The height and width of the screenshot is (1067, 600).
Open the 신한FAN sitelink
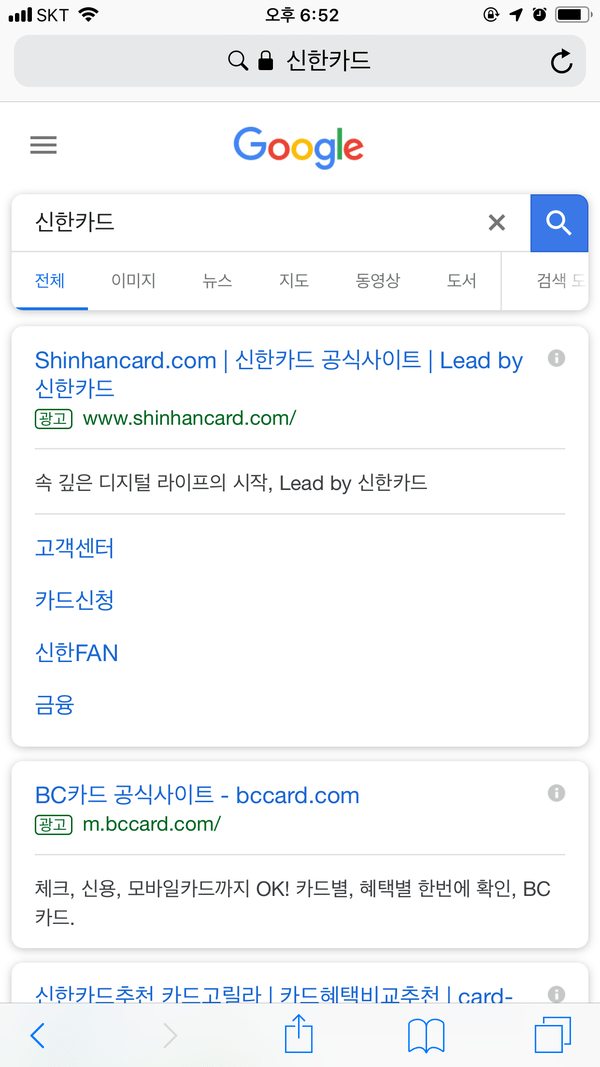(x=77, y=653)
